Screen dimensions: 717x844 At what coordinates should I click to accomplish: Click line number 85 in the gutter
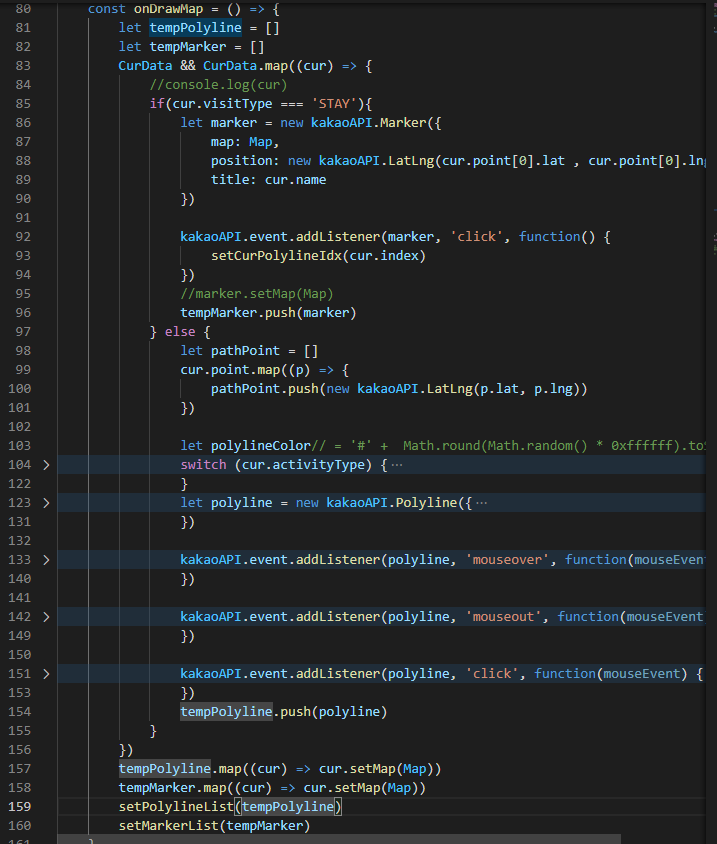23,103
